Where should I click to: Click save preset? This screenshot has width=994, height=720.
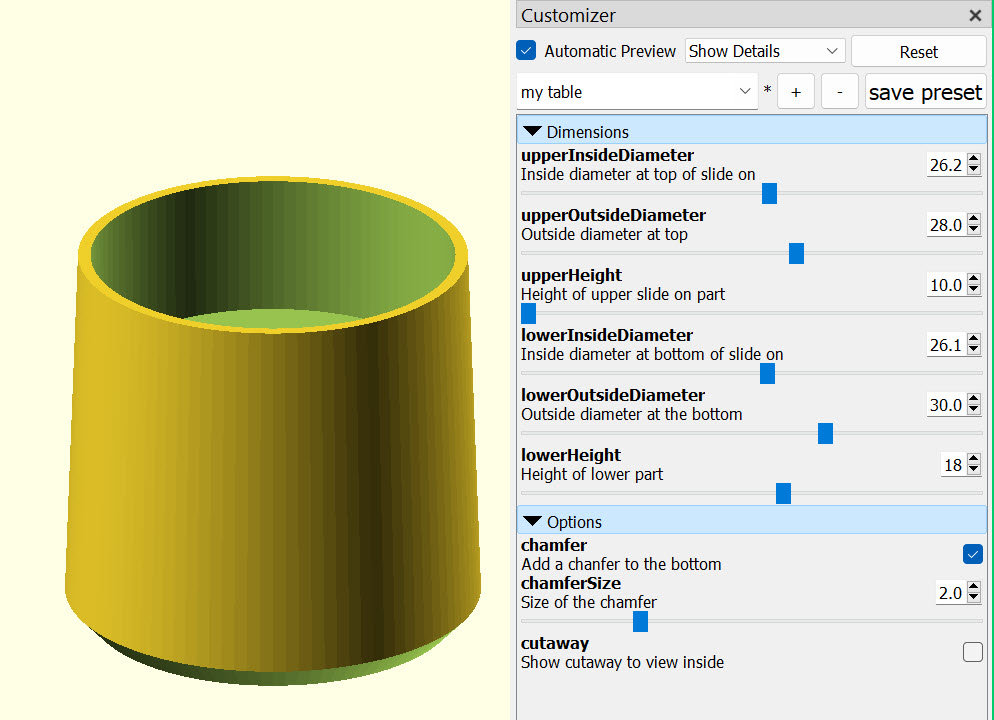coord(925,91)
